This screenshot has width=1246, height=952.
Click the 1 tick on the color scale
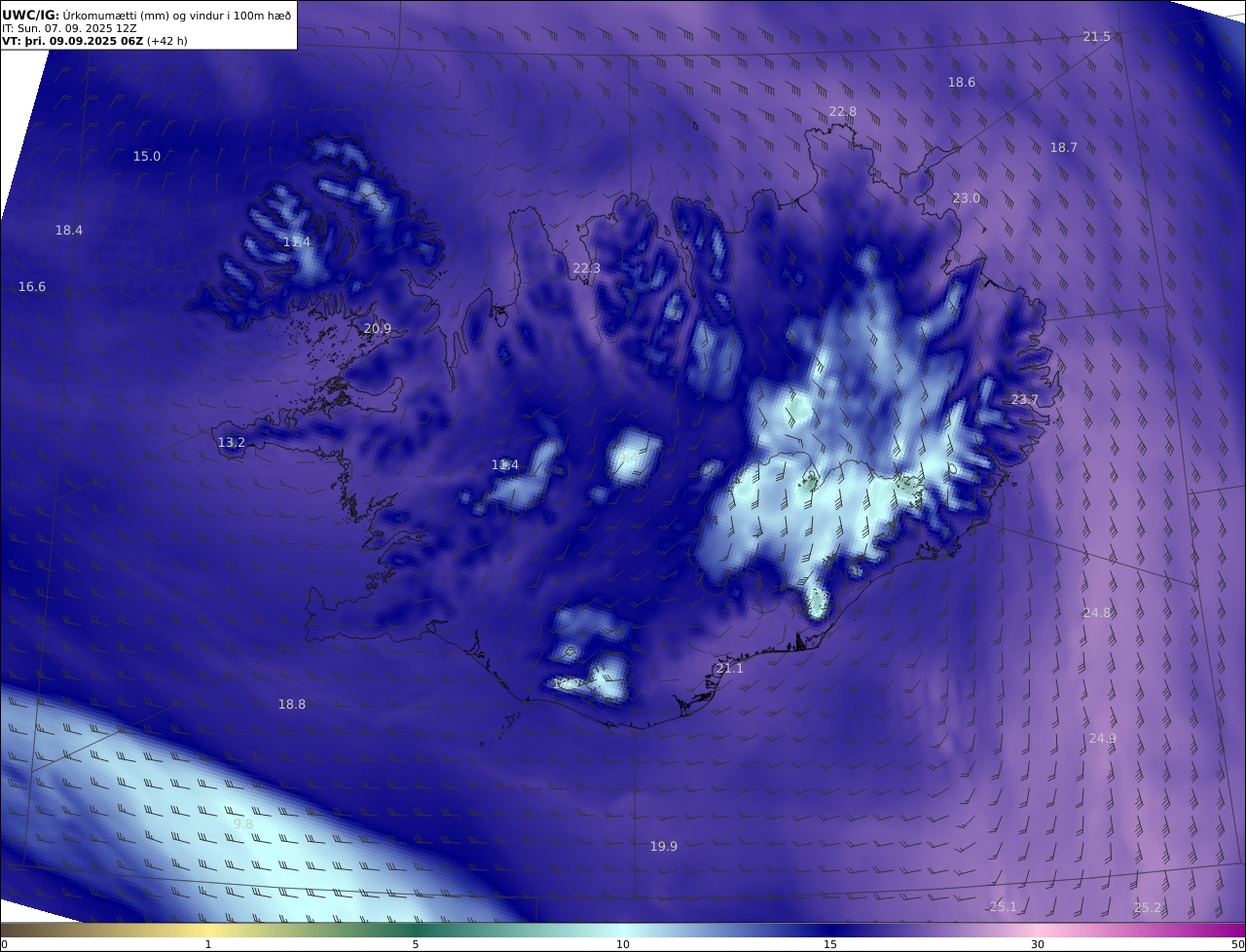208,944
